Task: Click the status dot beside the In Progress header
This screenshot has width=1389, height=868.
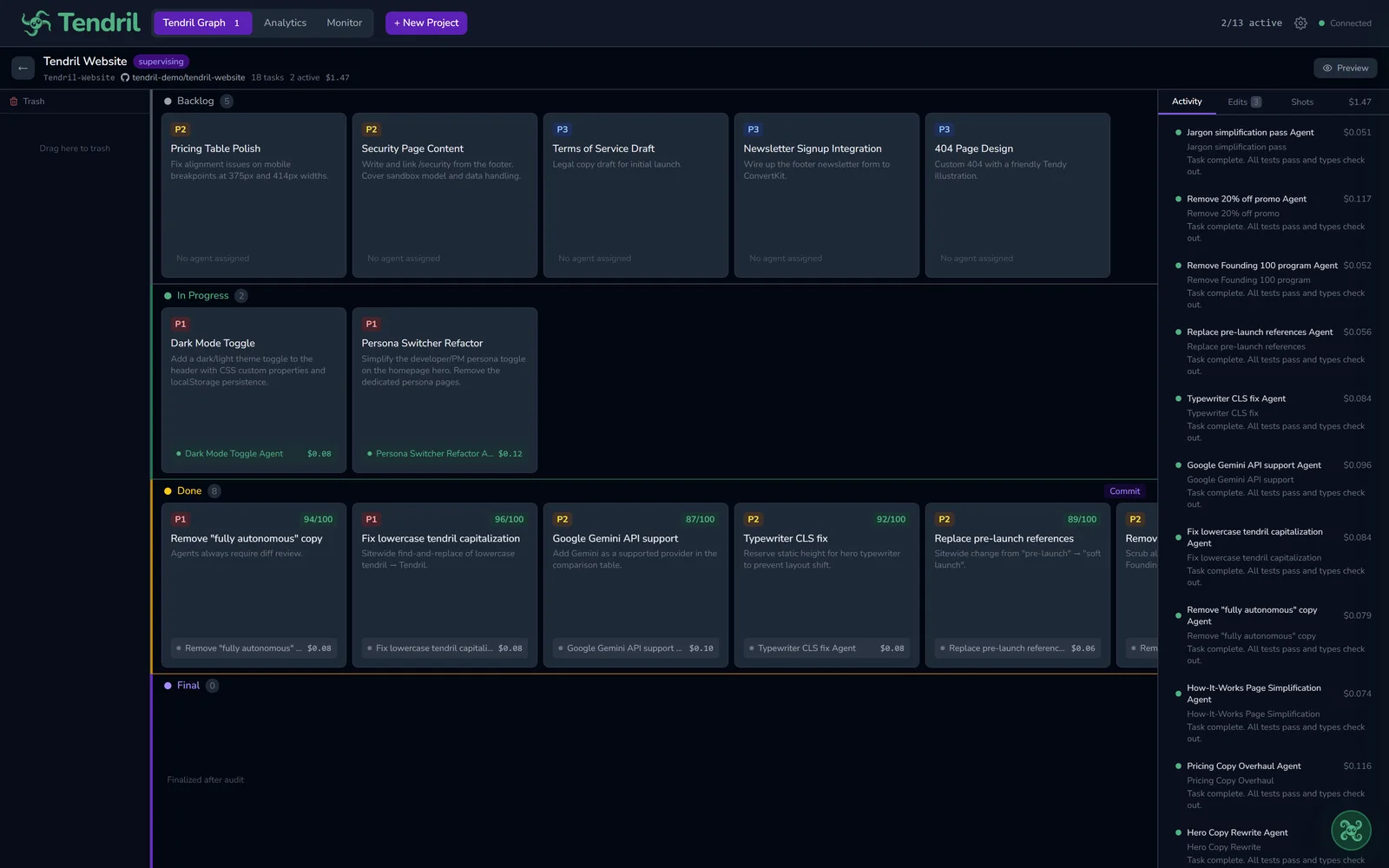Action: click(x=168, y=295)
